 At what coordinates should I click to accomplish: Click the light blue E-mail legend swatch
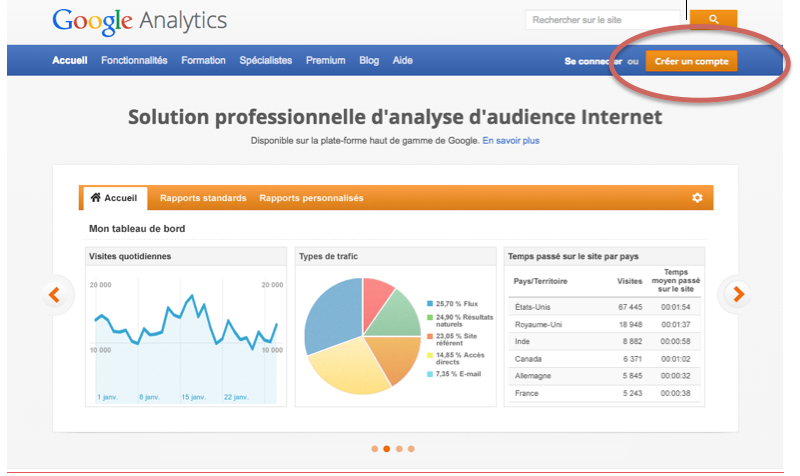pyautogui.click(x=430, y=374)
